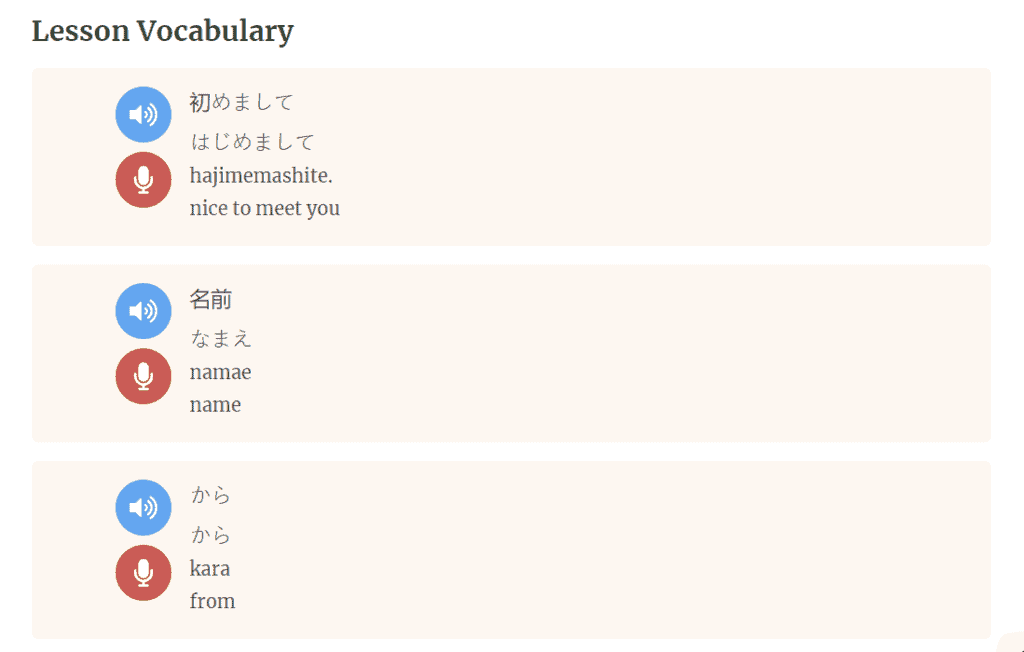Click the romaji word namae
Viewport: 1024px width, 652px height.
click(220, 373)
